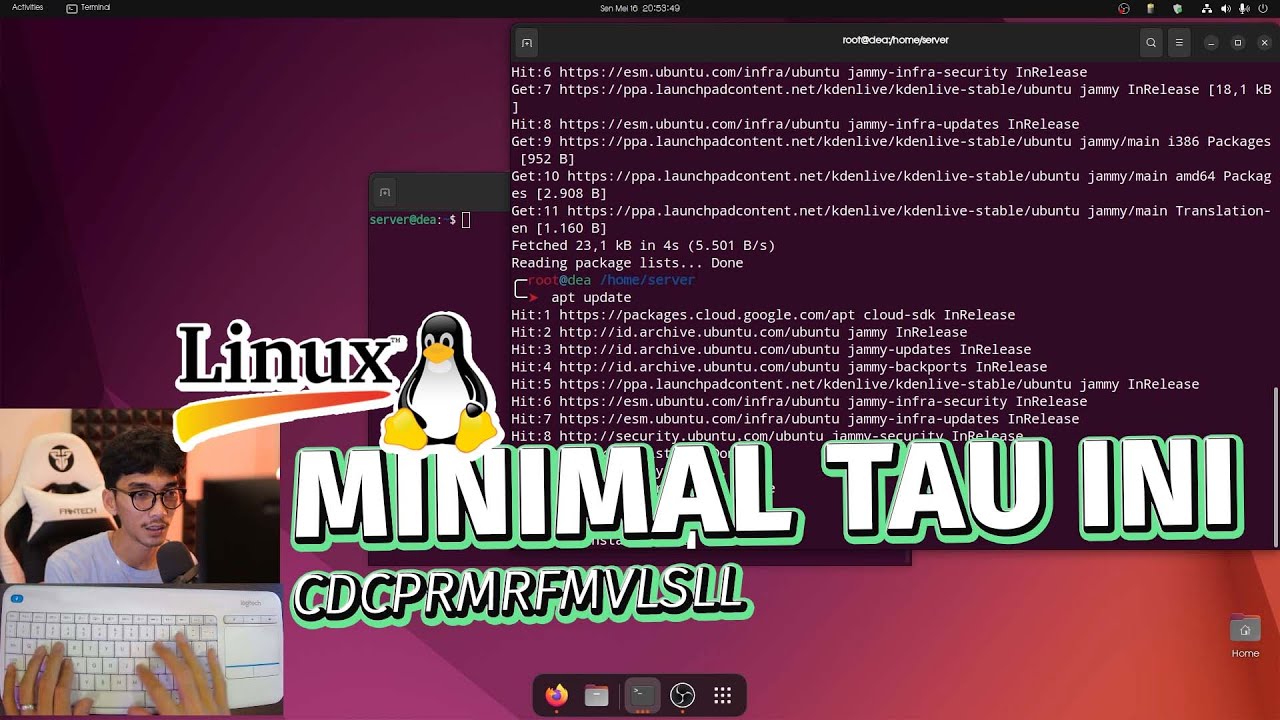Open the hamburger menu in root@dea terminal
Viewport: 1280px width, 720px height.
point(1179,43)
